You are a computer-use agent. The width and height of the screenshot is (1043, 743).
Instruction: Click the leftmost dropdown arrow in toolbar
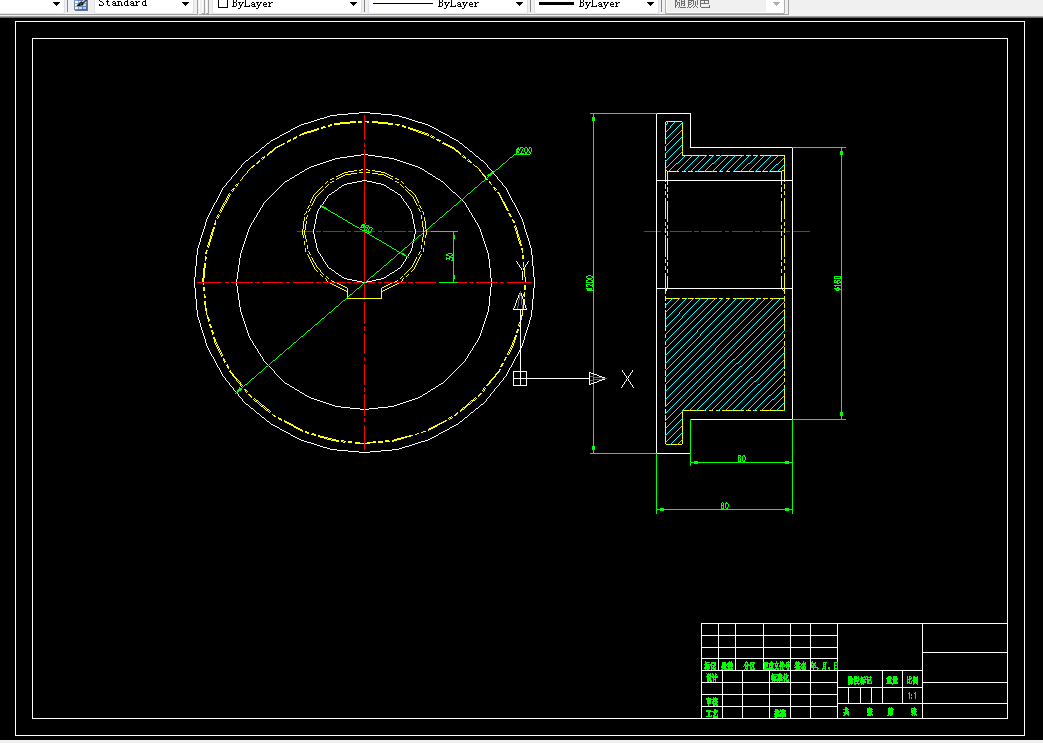pyautogui.click(x=57, y=5)
